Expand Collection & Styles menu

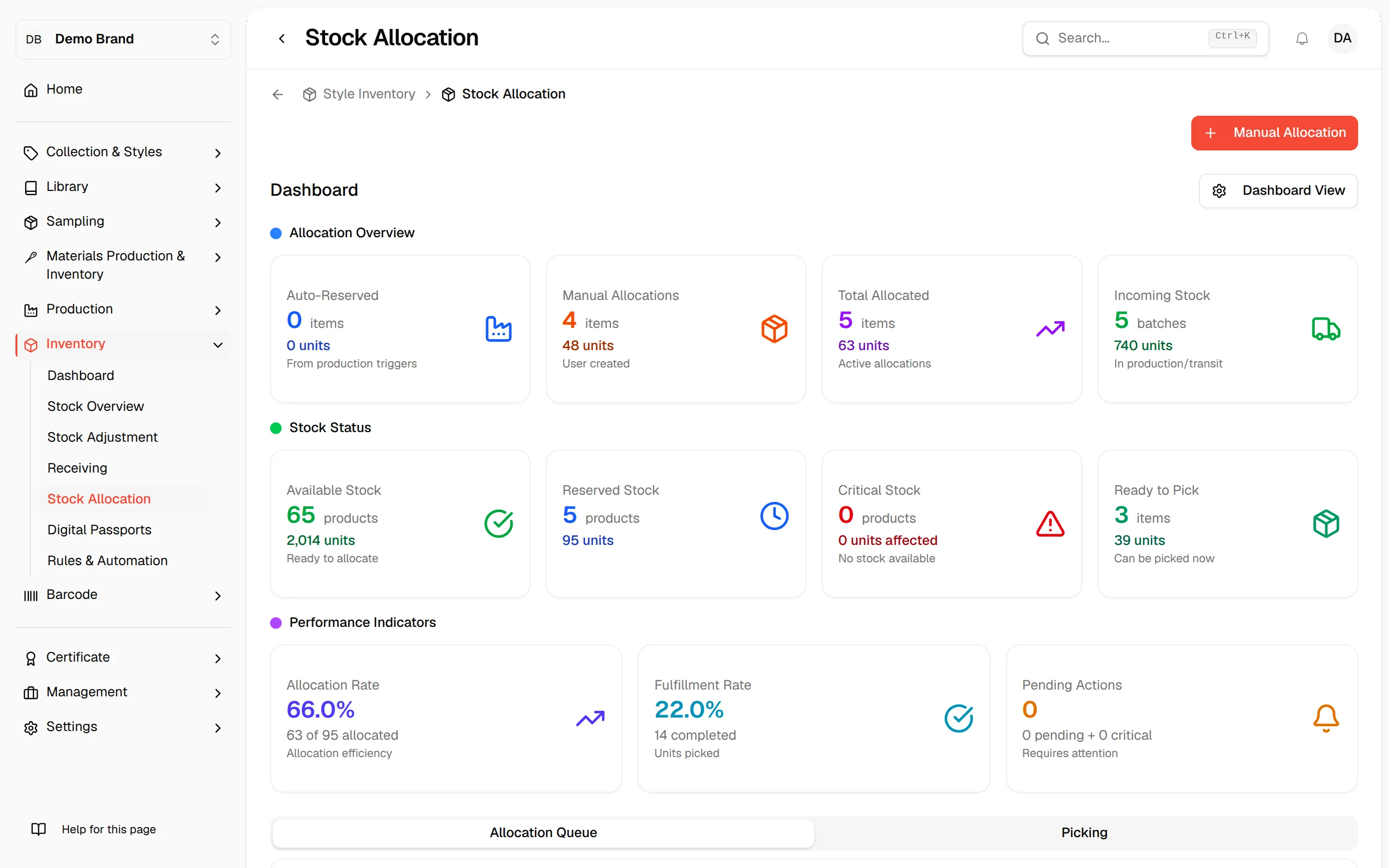(x=123, y=152)
